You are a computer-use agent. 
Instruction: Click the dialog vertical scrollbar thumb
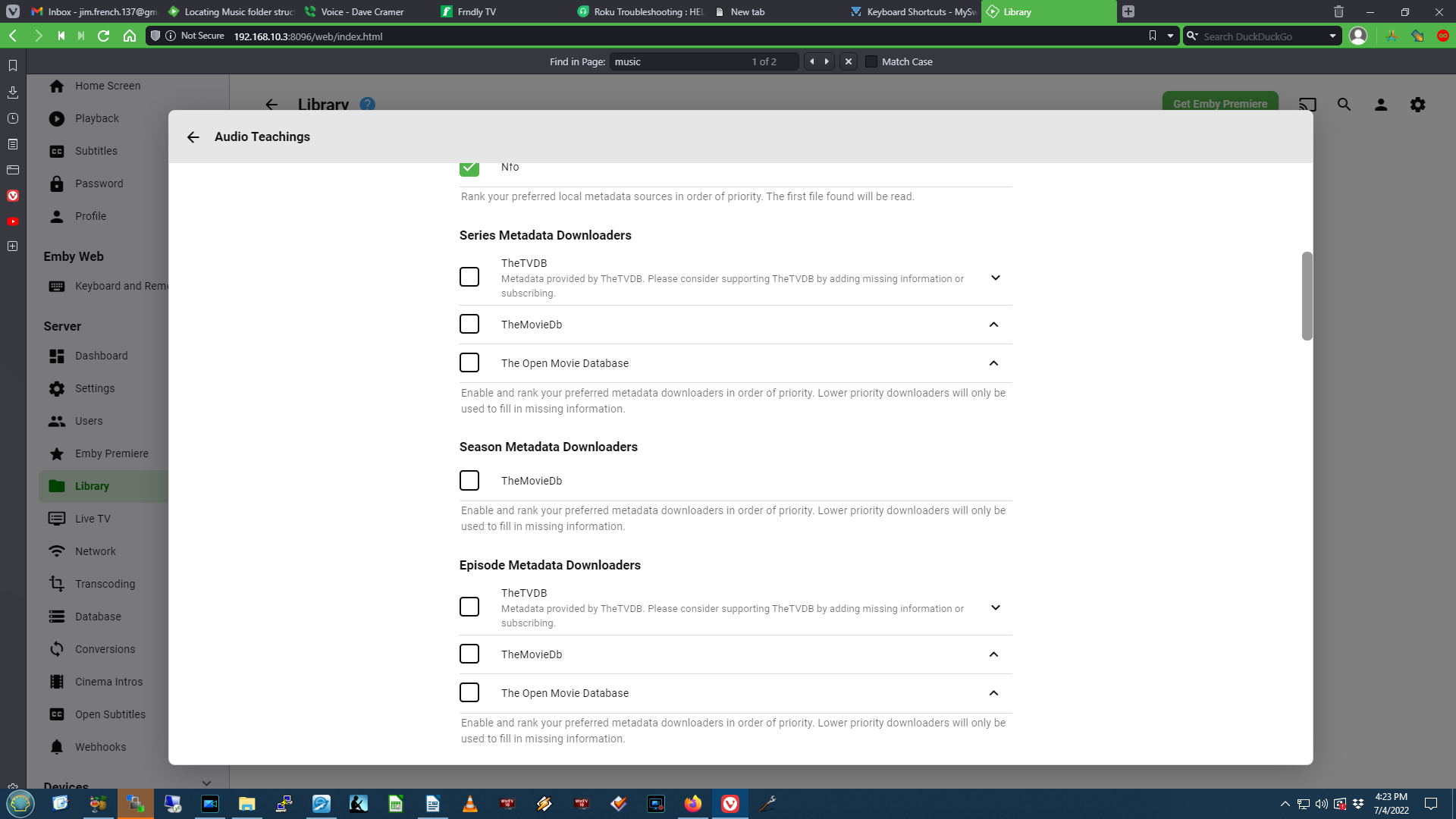(1307, 296)
